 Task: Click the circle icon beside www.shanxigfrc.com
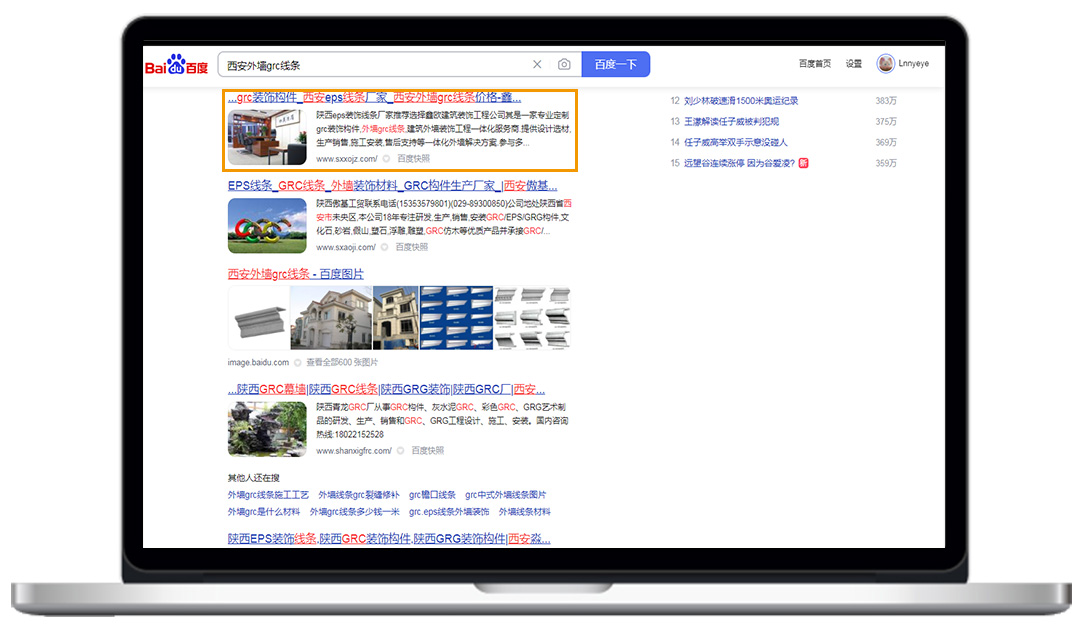point(400,451)
